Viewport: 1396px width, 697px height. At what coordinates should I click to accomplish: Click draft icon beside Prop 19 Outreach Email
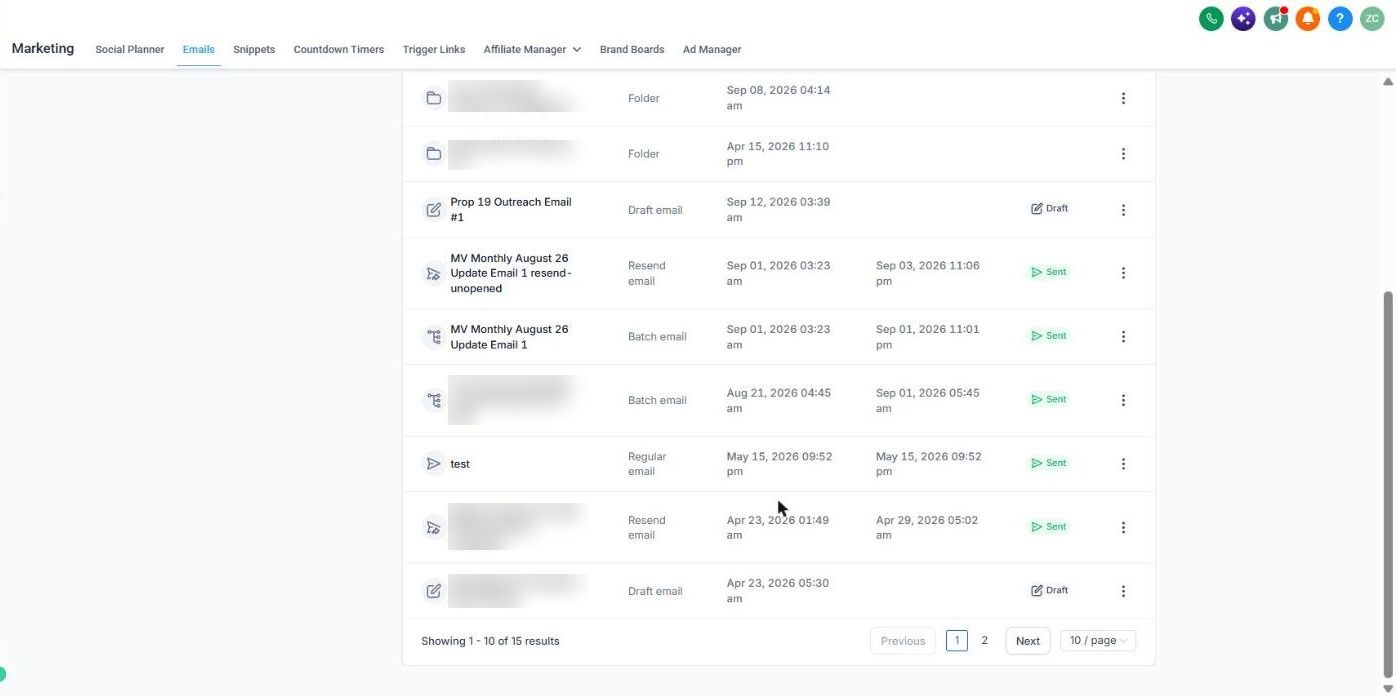click(433, 210)
